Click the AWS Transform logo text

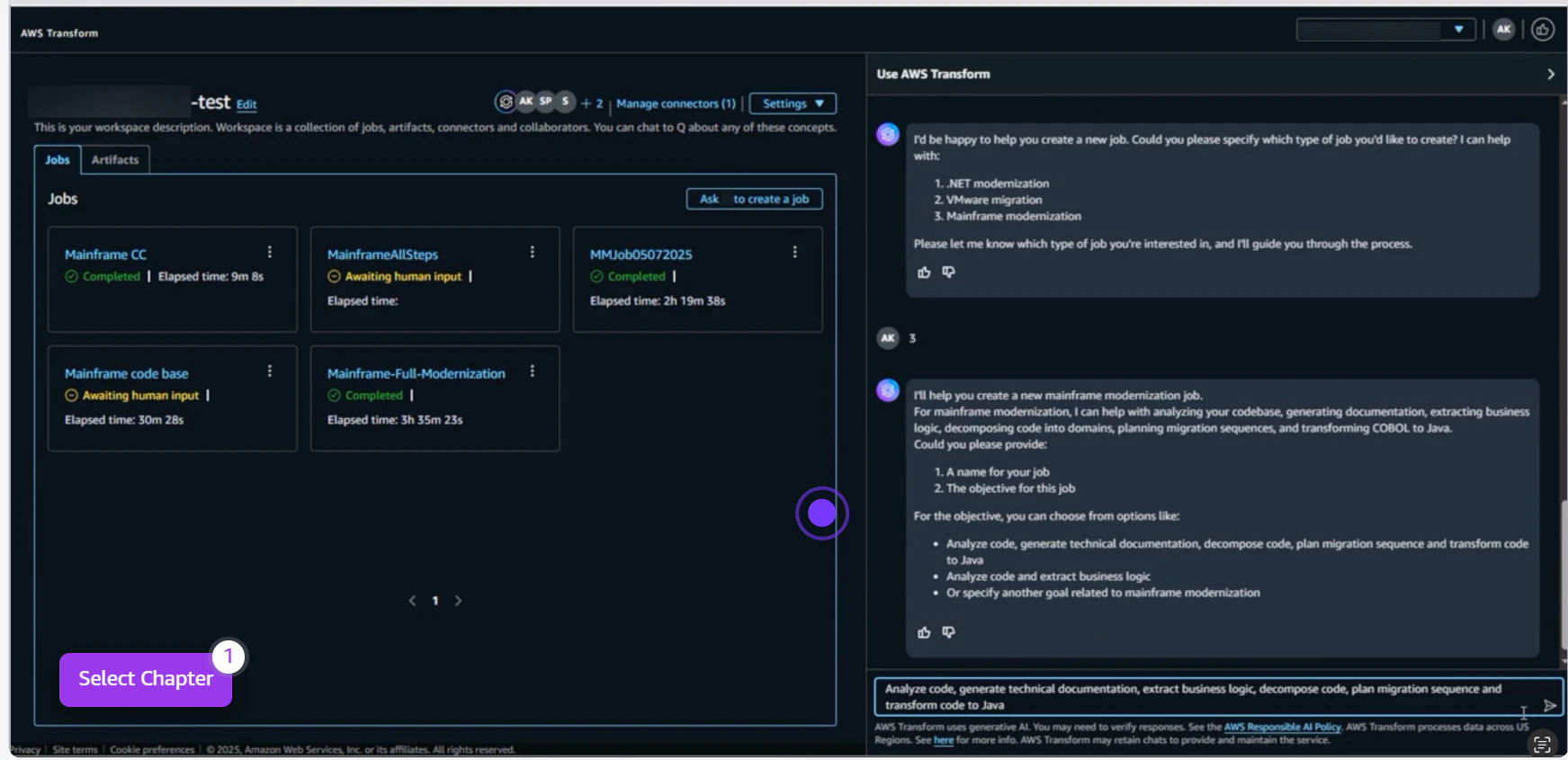pos(59,33)
